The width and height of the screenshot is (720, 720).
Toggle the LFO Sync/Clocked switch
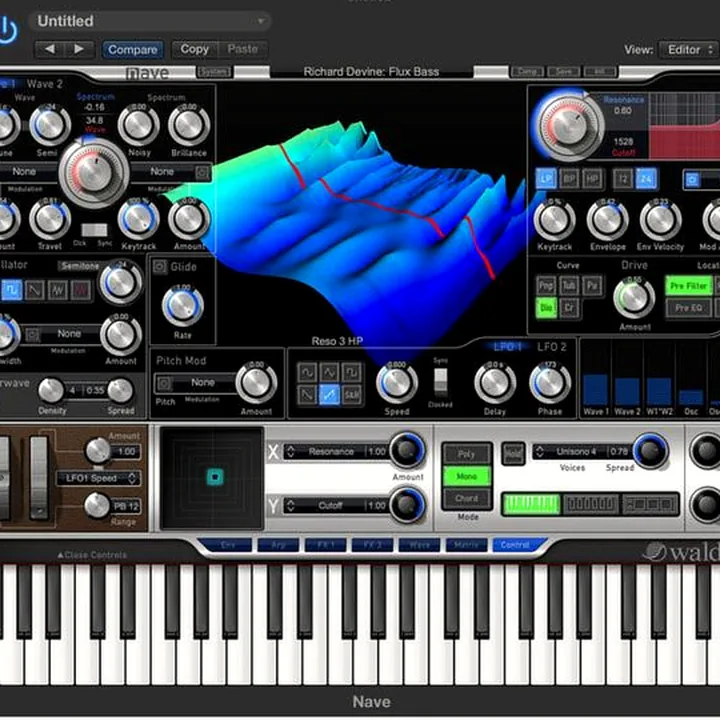(x=440, y=382)
